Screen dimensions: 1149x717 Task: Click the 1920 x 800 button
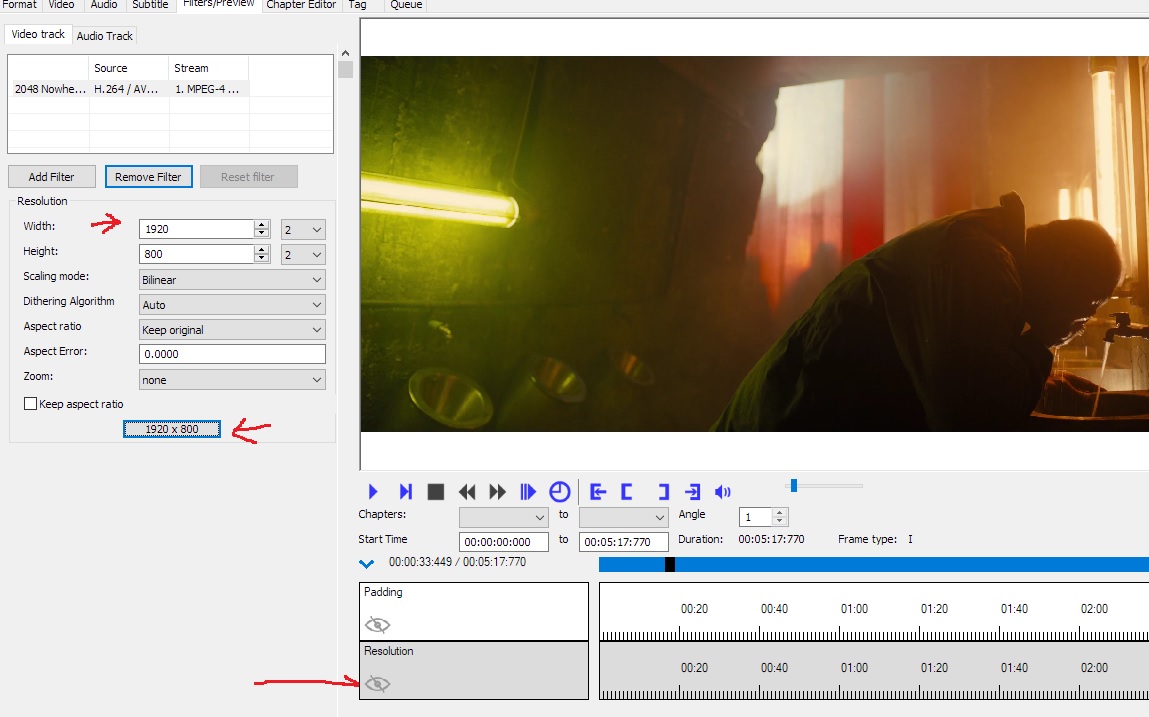pyautogui.click(x=171, y=429)
